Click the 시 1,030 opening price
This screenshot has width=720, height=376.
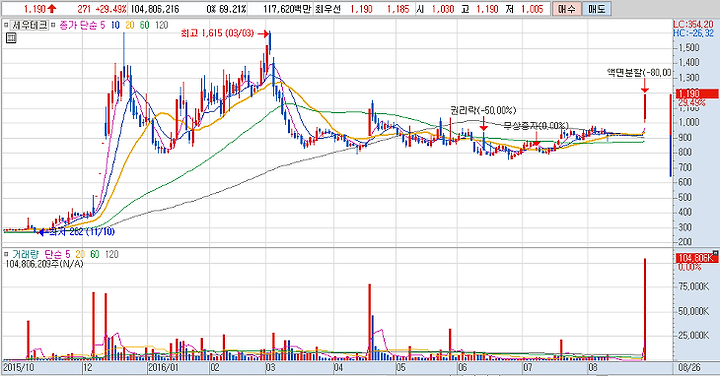point(435,9)
